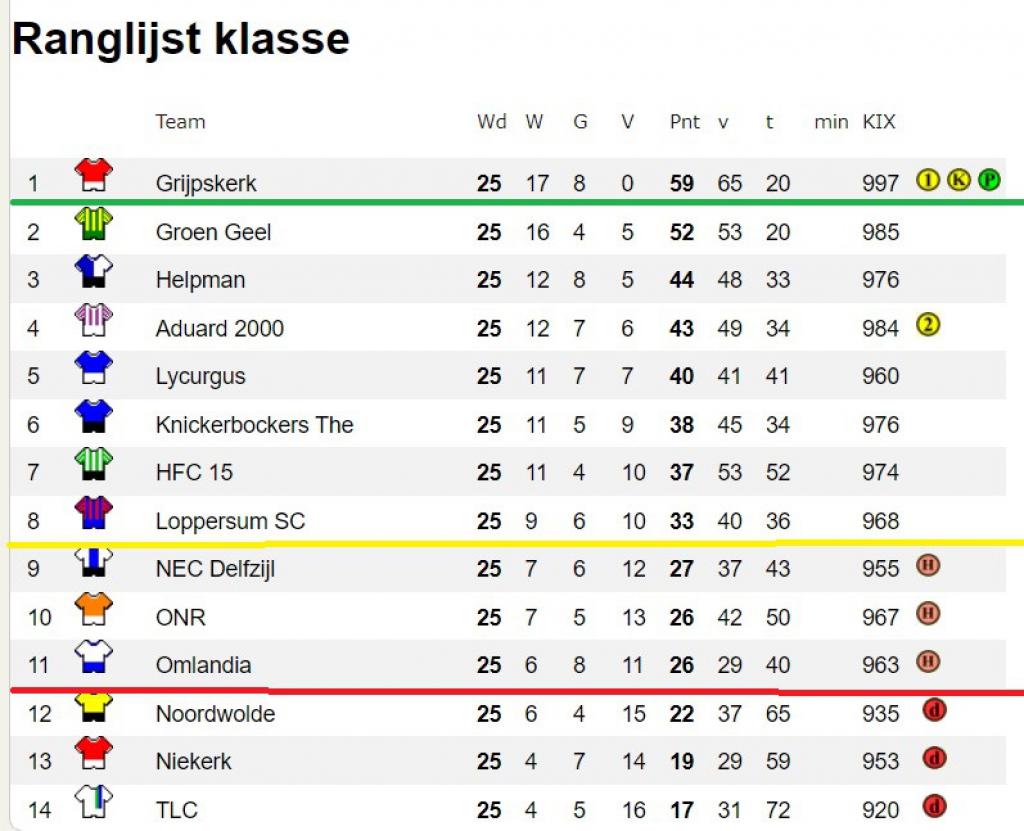
Task: Click the Pnt column header
Action: tap(684, 122)
